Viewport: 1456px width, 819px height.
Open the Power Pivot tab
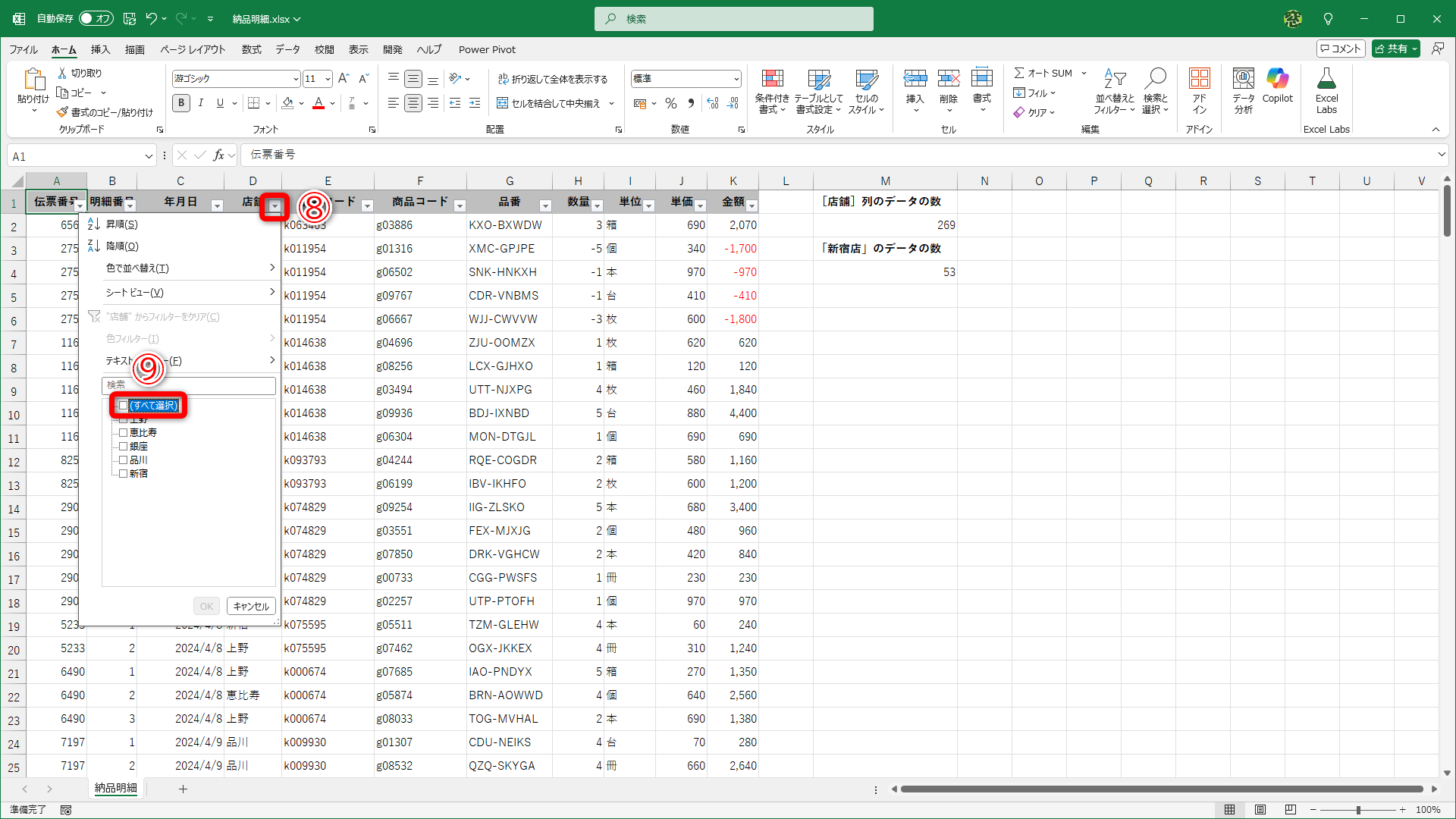(x=487, y=49)
